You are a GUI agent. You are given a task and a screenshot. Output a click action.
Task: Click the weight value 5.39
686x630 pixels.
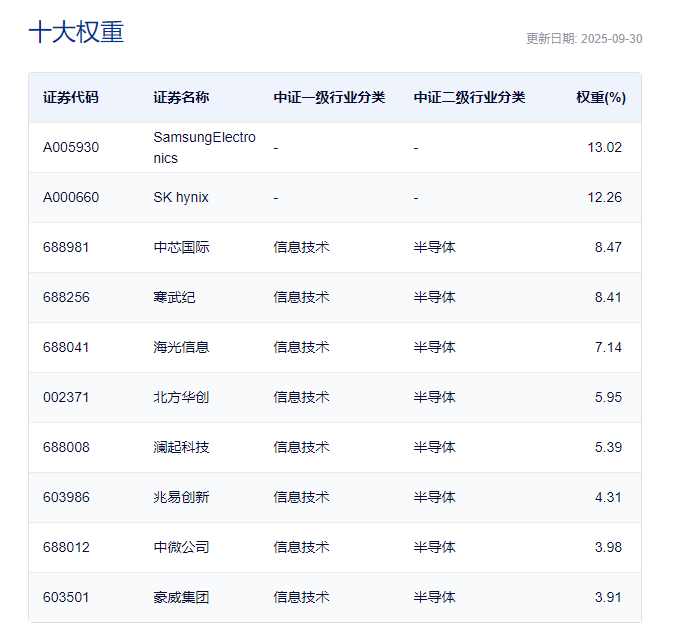tap(608, 447)
